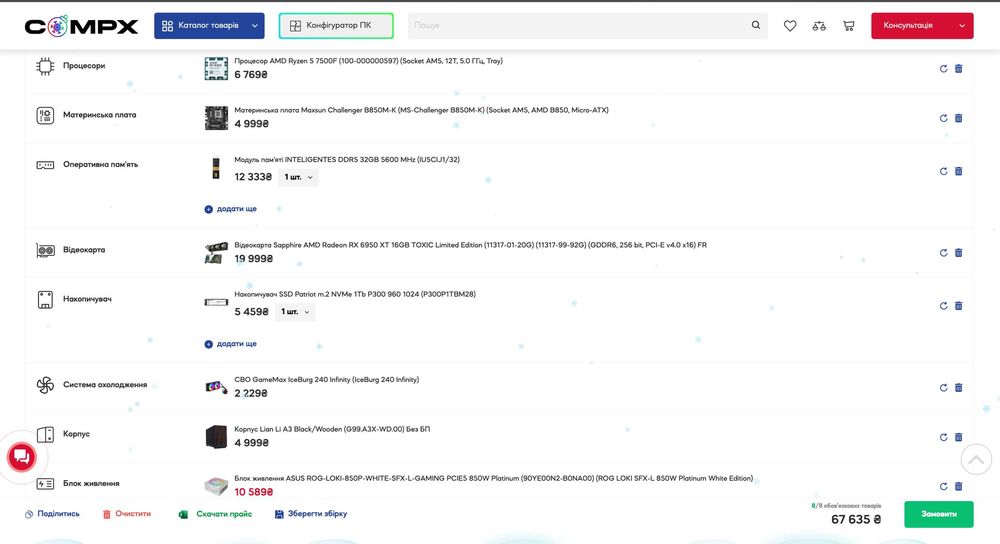
Task: Open Maxsun motherboard product thumbnail
Action: (216, 118)
